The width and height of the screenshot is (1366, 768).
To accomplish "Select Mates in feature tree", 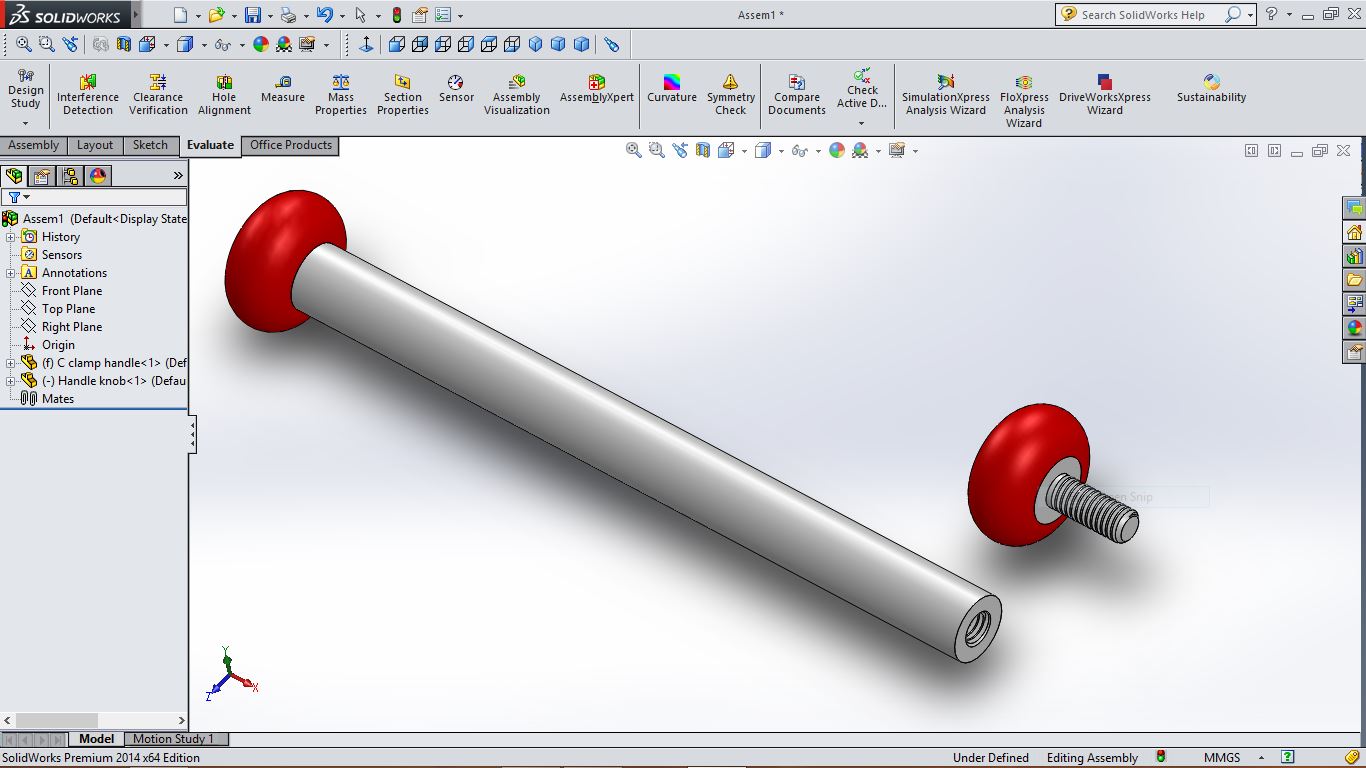I will [58, 399].
